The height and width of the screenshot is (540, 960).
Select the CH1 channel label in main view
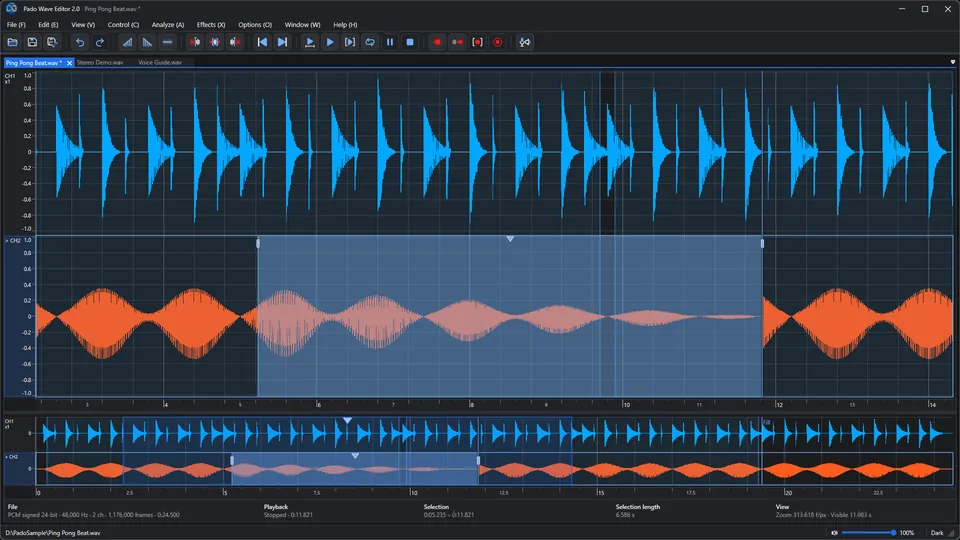point(10,76)
